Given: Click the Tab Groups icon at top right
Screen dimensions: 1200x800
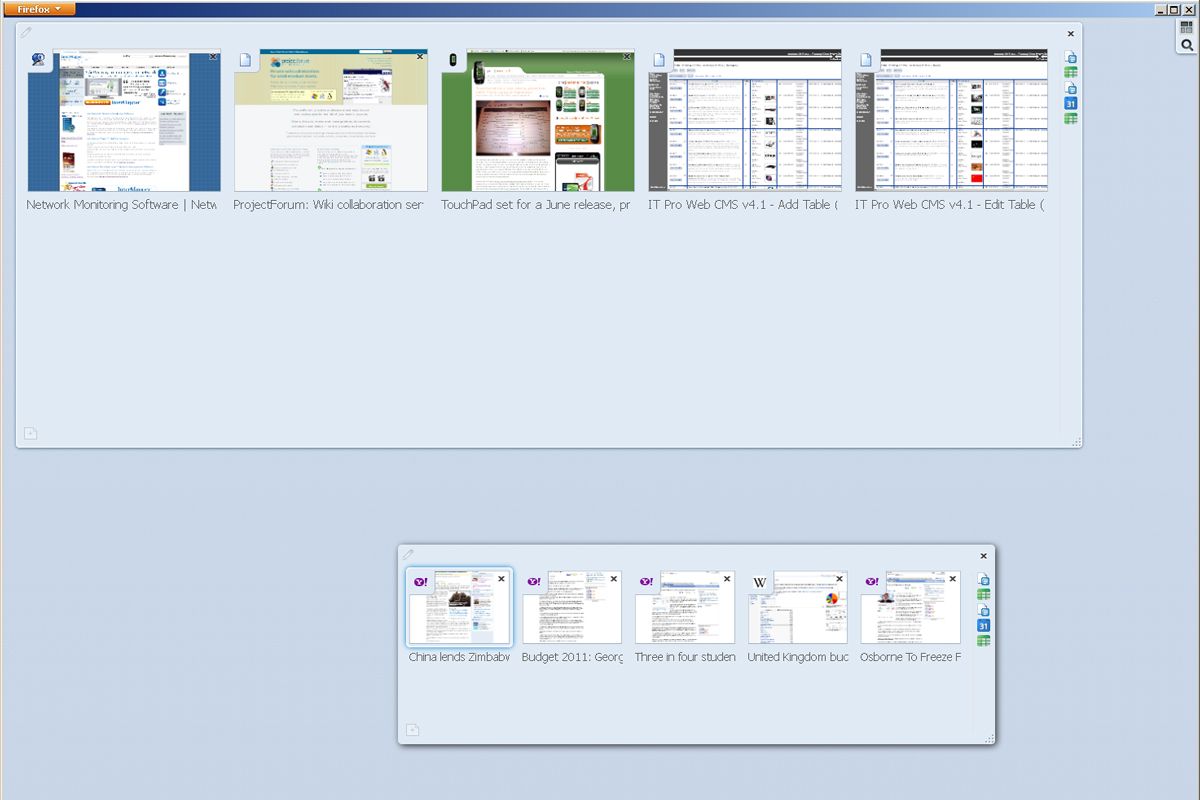Looking at the screenshot, I should pyautogui.click(x=1187, y=28).
